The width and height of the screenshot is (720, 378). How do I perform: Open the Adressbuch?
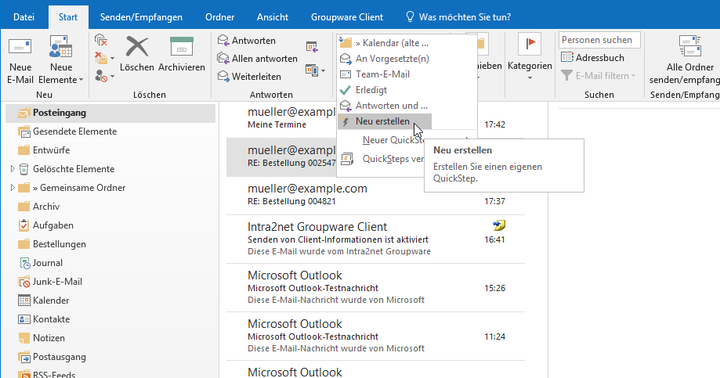click(592, 57)
